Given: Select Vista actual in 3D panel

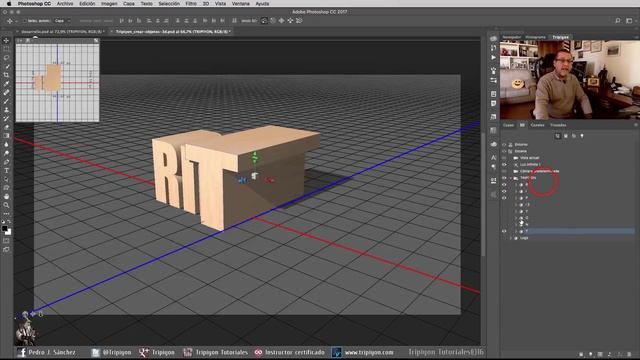Looking at the screenshot, I should (x=529, y=158).
